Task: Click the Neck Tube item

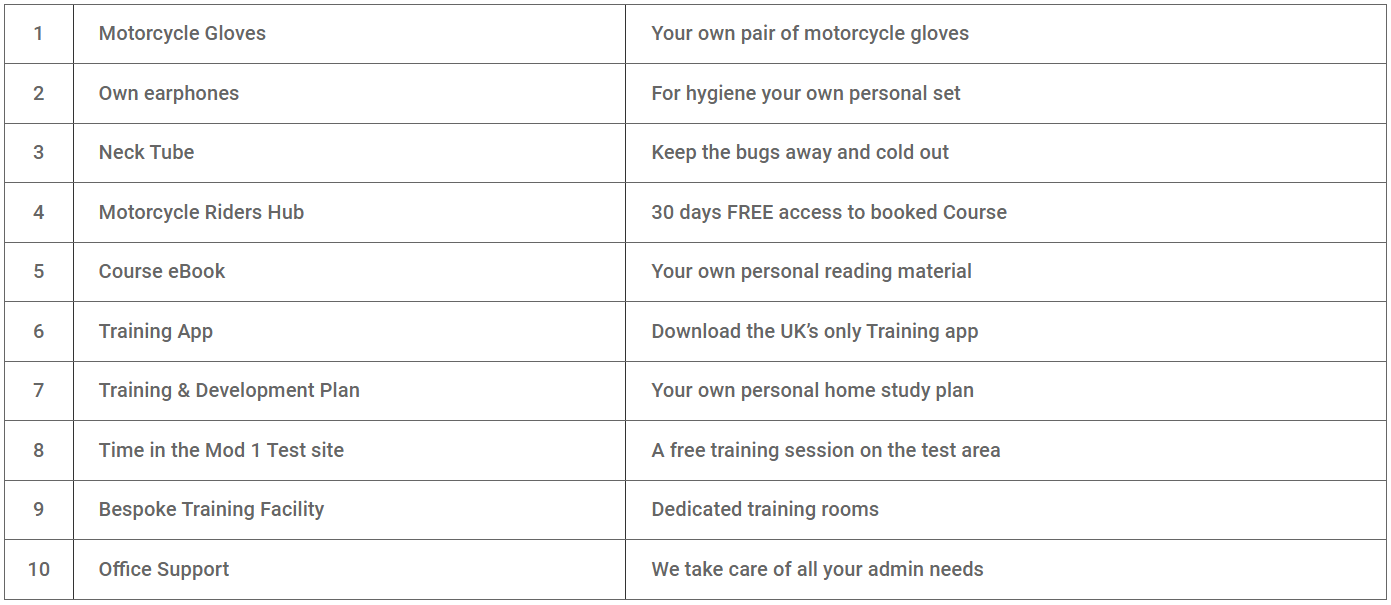Action: click(146, 152)
